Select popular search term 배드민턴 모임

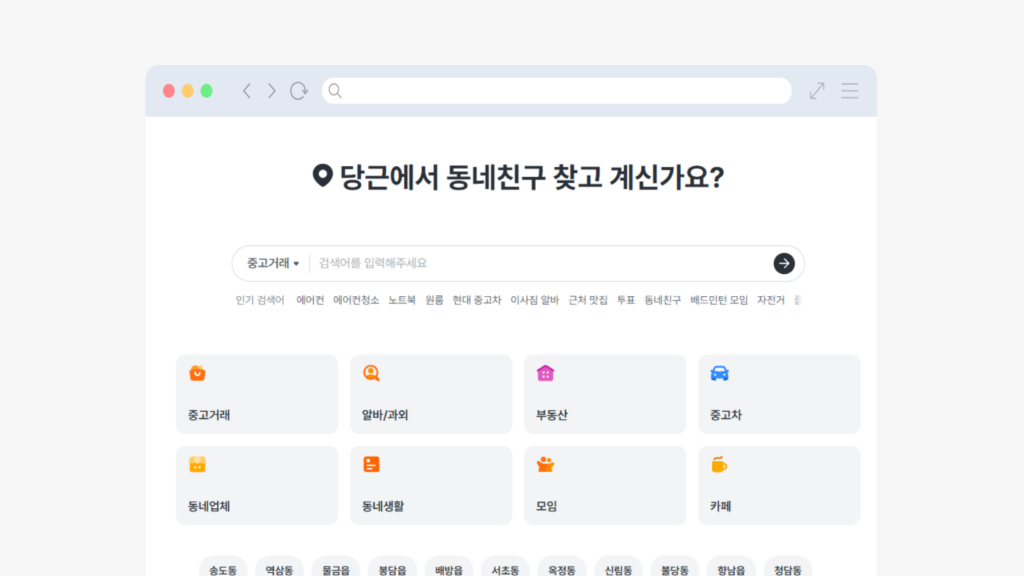719,300
